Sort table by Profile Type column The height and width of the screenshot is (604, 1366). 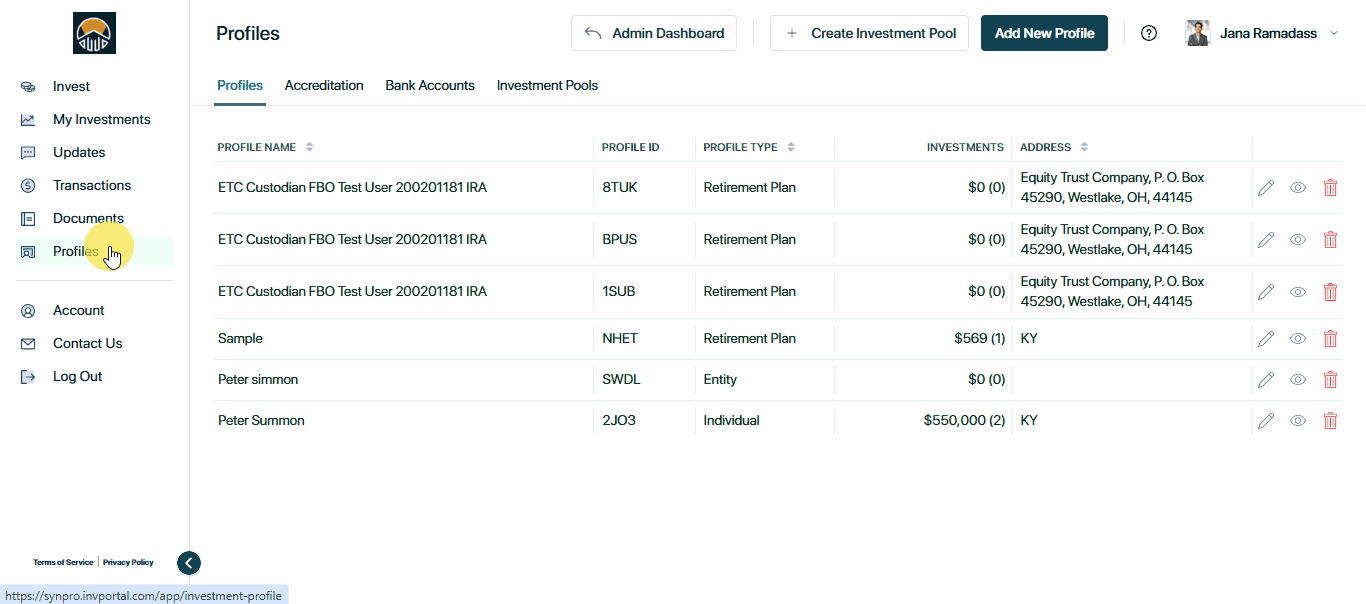tap(791, 147)
